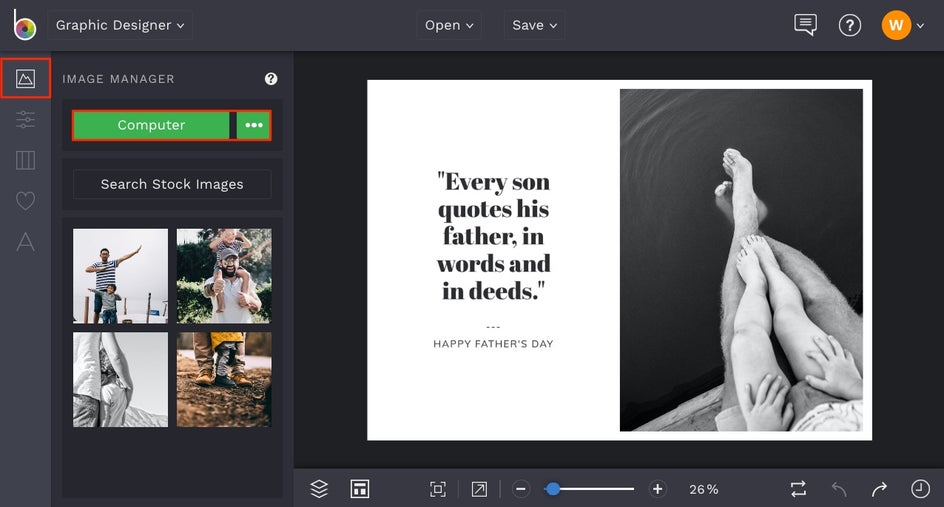Open the Image Manager sidebar tab
The height and width of the screenshot is (507, 944).
pos(25,78)
